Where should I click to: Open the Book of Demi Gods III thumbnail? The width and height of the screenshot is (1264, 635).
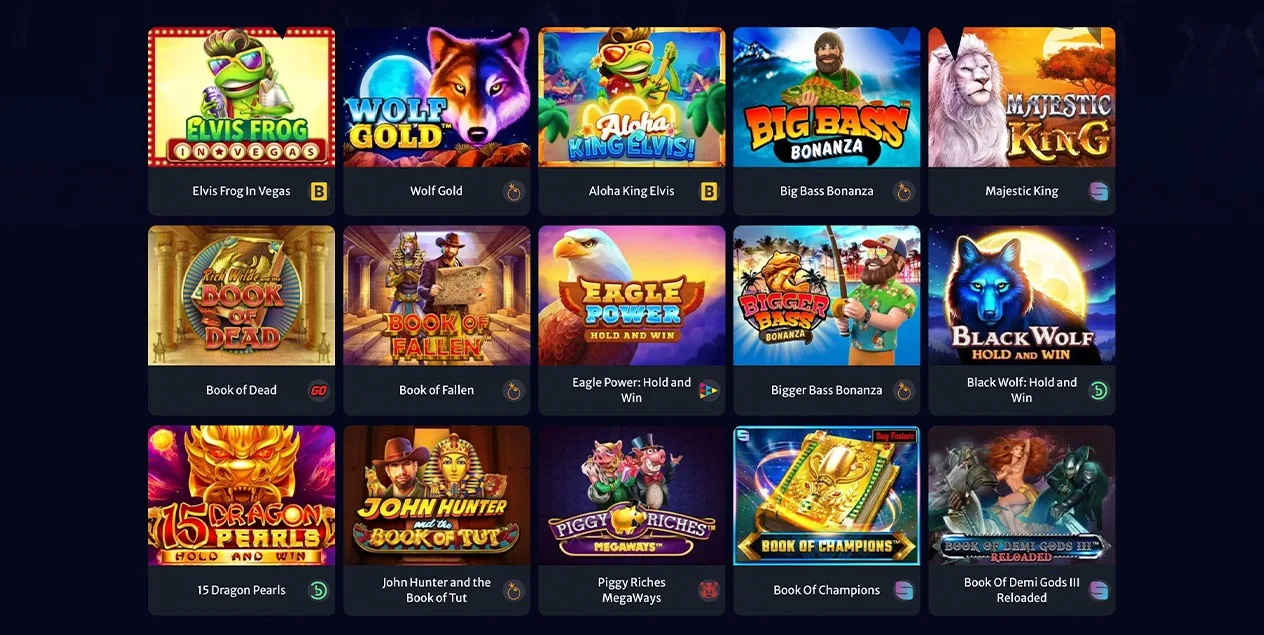point(1022,495)
